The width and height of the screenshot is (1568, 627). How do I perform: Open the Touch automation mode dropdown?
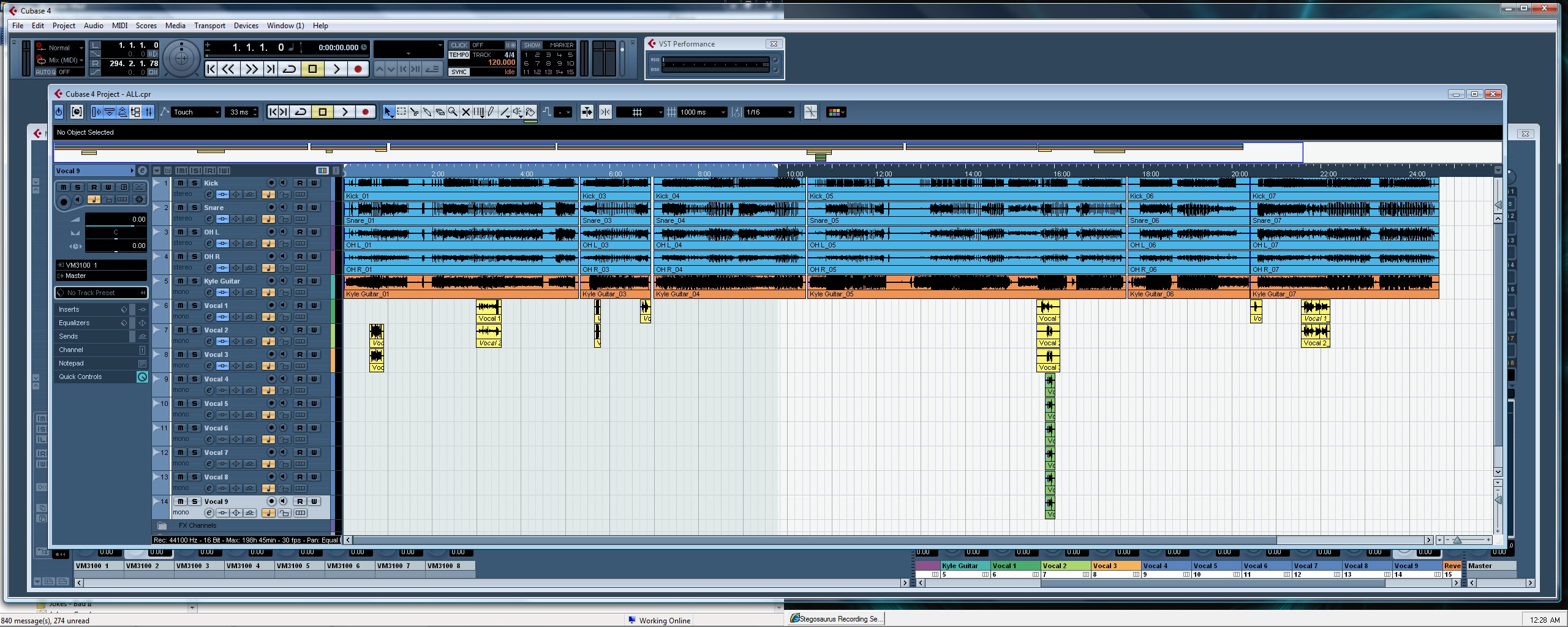point(196,112)
